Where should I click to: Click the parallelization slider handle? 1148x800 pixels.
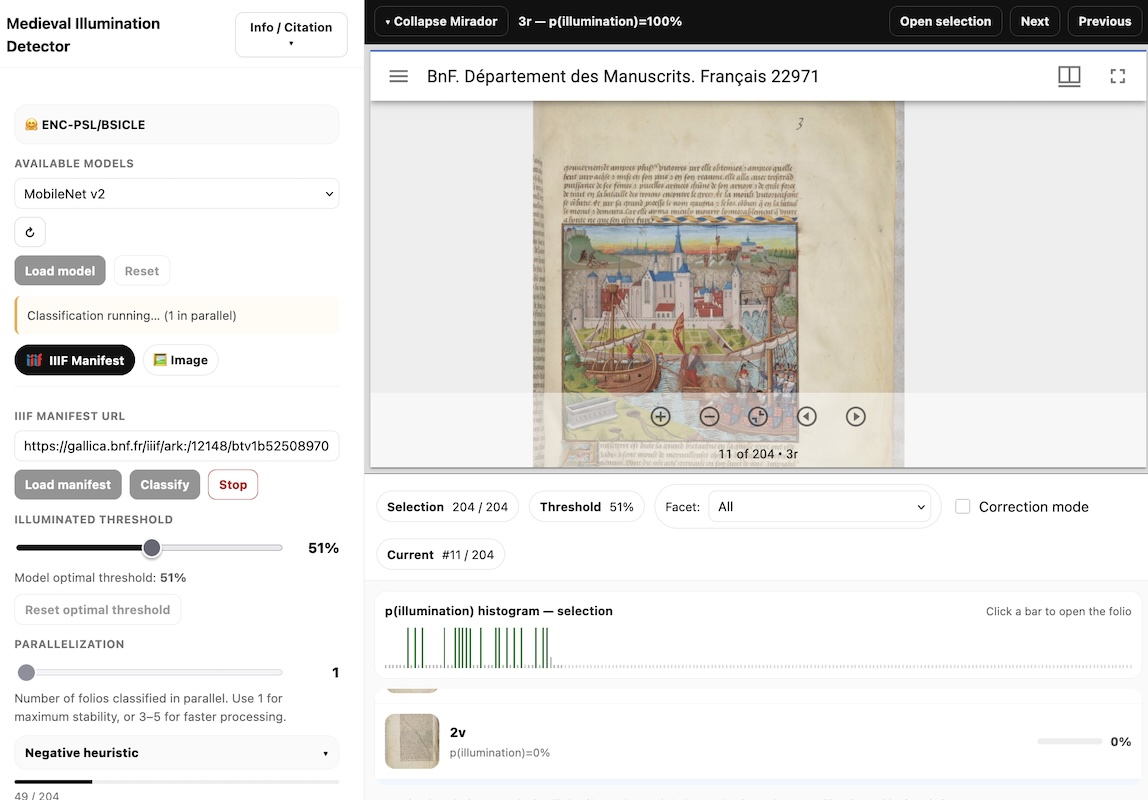point(26,672)
